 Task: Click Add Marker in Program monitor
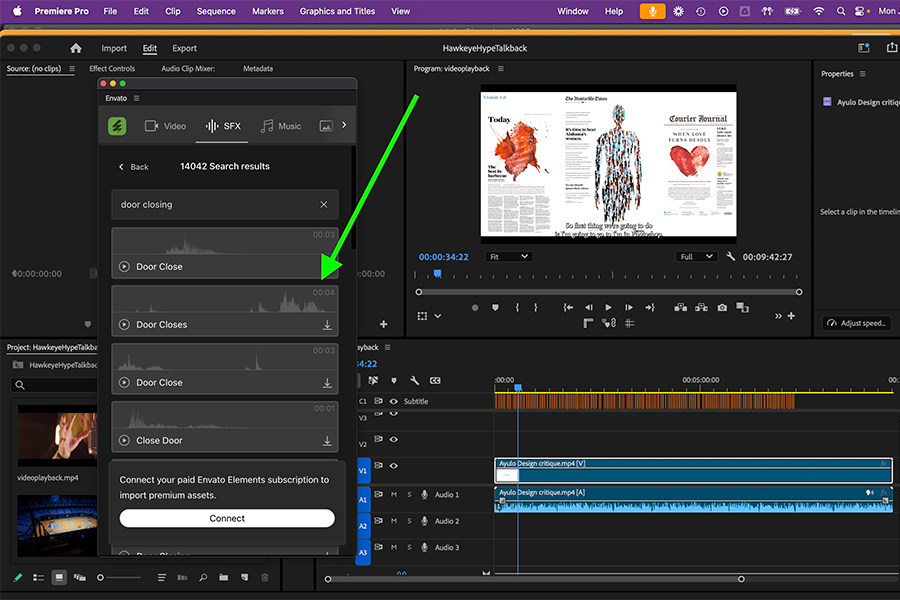495,308
